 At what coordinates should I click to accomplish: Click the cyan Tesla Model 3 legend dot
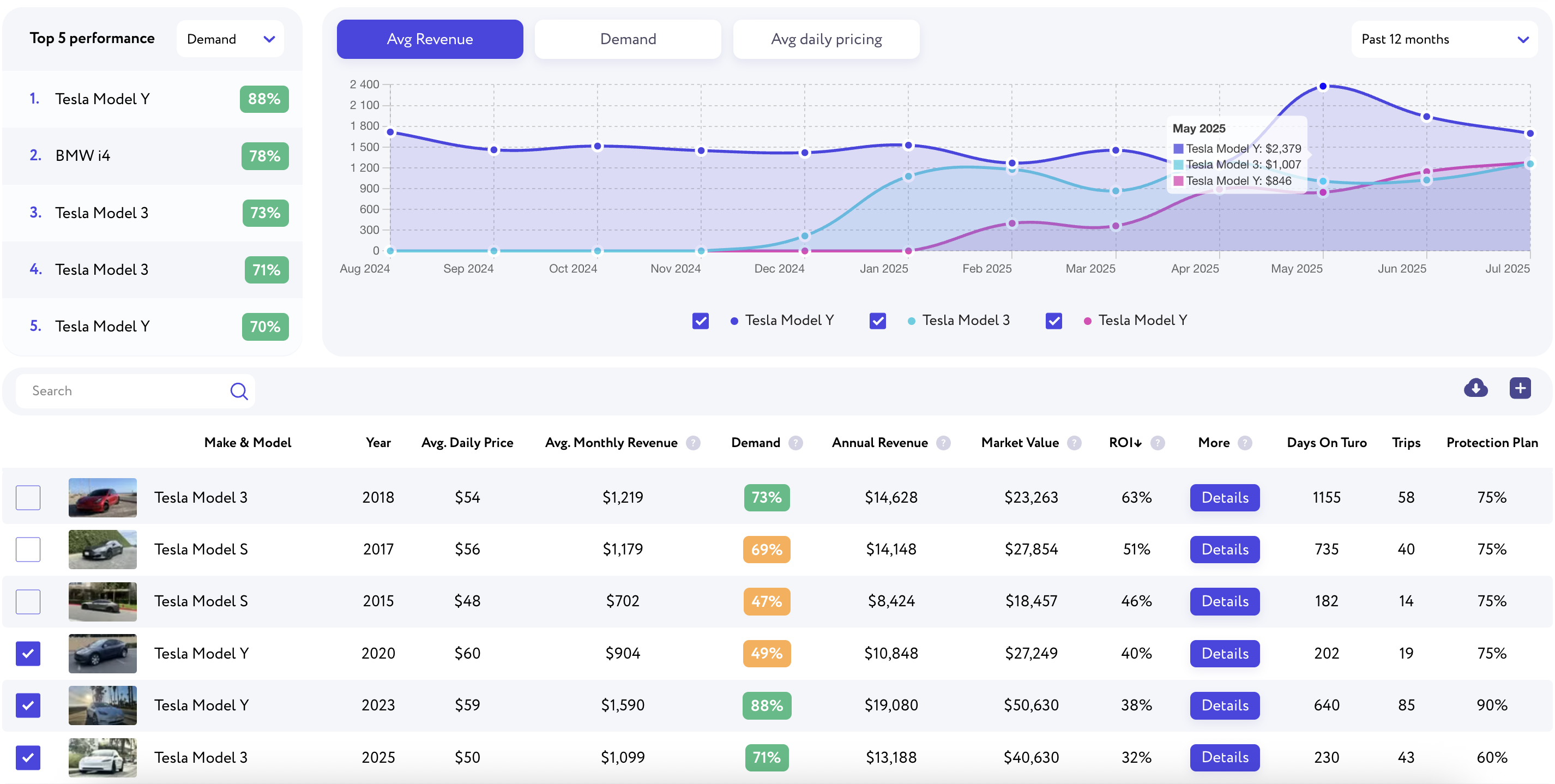tap(912, 321)
